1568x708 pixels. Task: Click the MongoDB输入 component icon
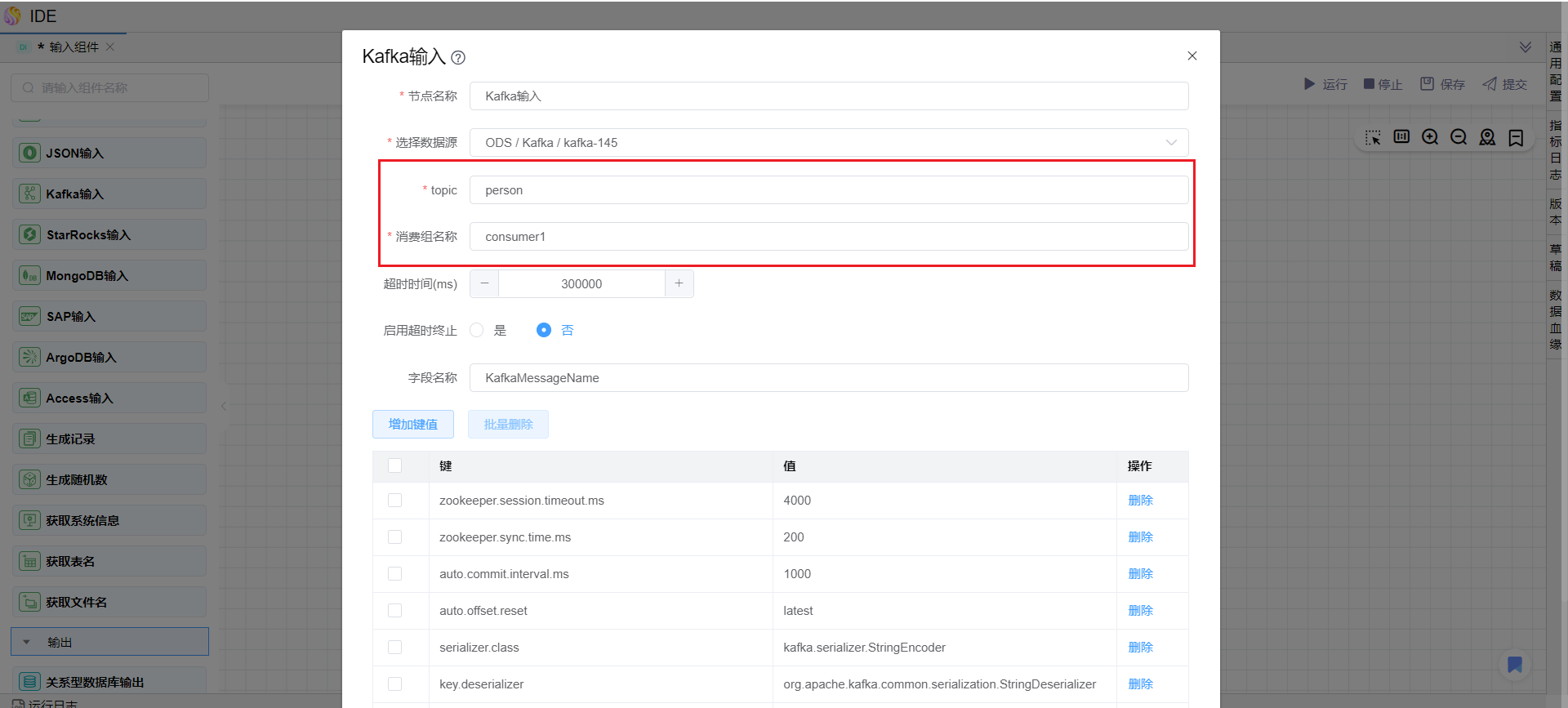click(30, 275)
